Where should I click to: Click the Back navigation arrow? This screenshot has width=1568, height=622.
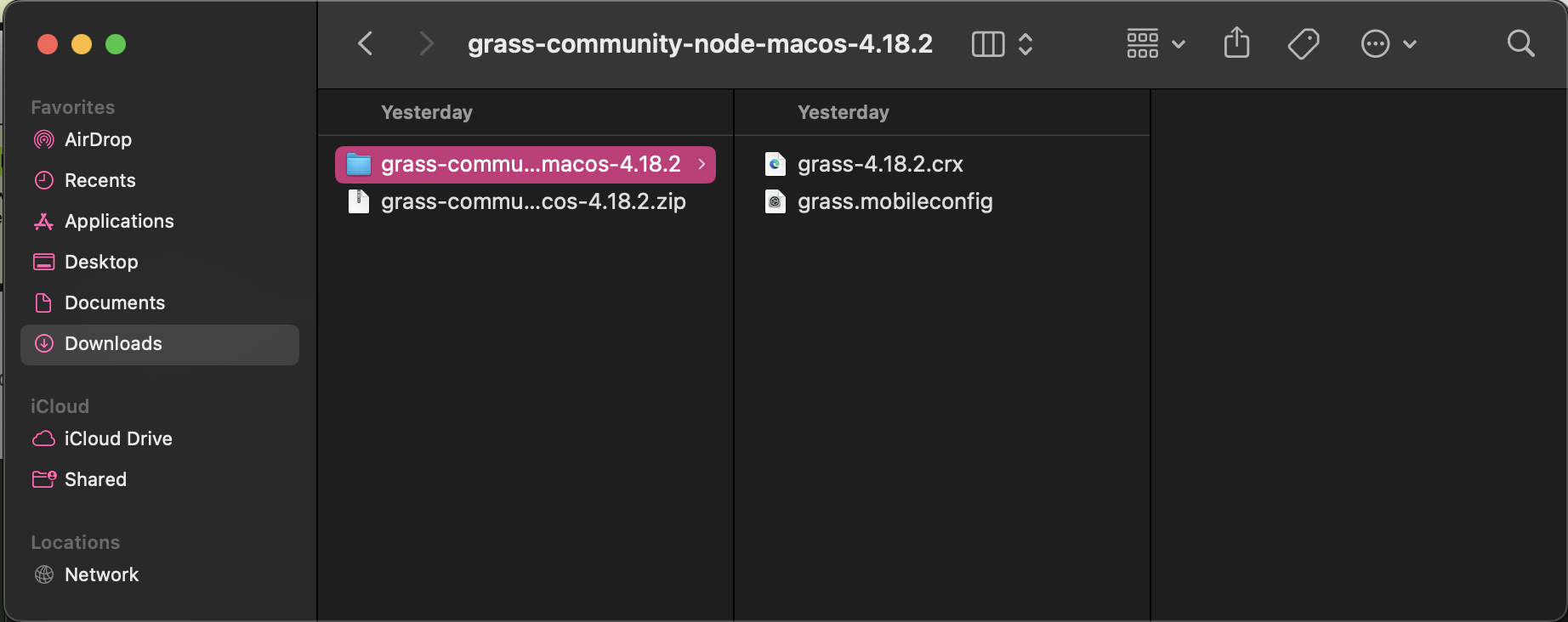click(365, 43)
